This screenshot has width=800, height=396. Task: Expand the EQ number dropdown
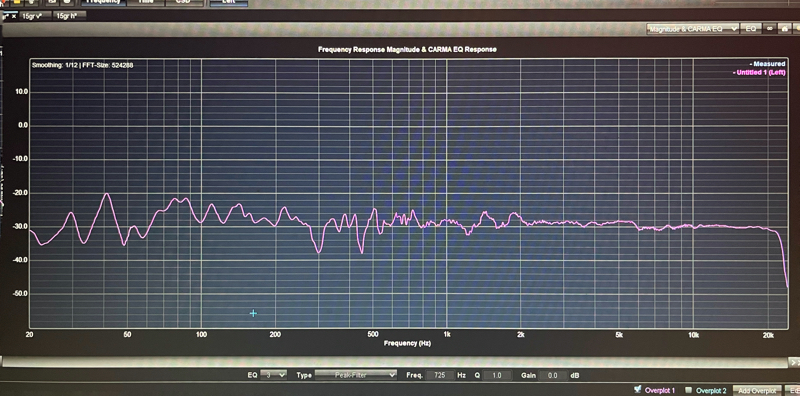point(274,375)
